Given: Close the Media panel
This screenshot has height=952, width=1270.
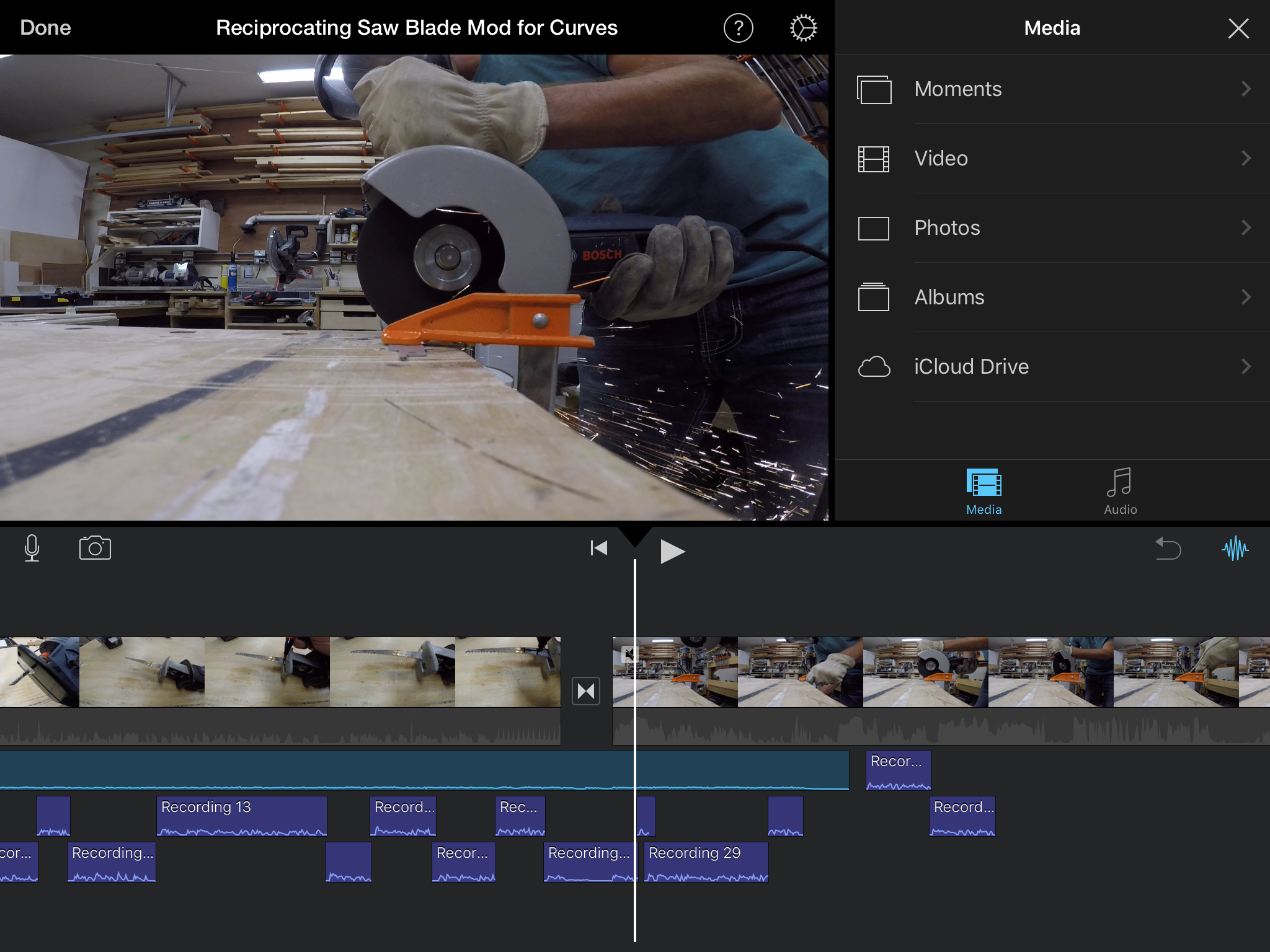Looking at the screenshot, I should pos(1238,28).
